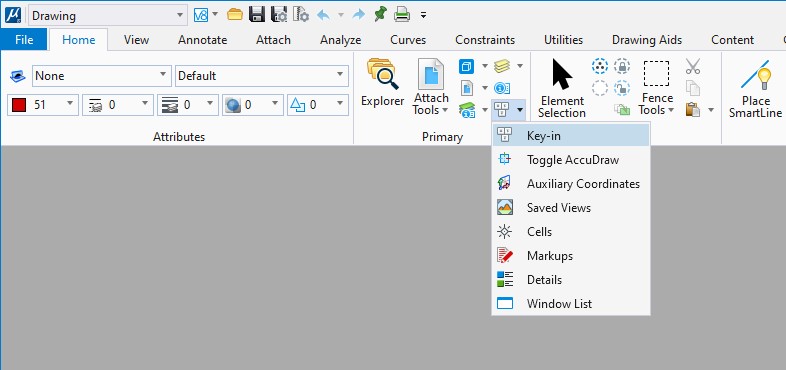Screen dimensions: 786x370
Task: Activate the Element Selection arrow tool
Action: 562,88
